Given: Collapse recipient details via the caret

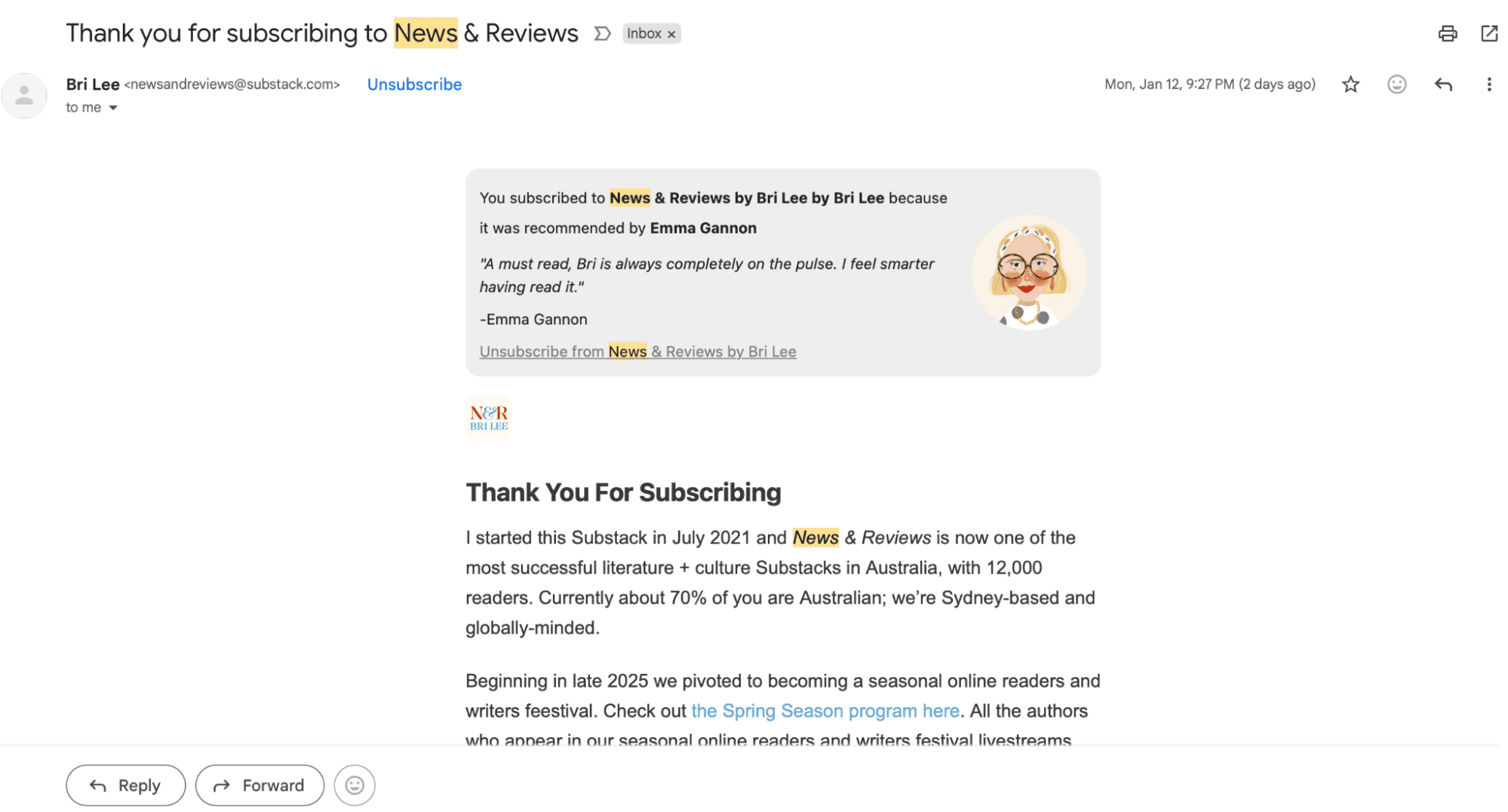Looking at the screenshot, I should point(113,107).
